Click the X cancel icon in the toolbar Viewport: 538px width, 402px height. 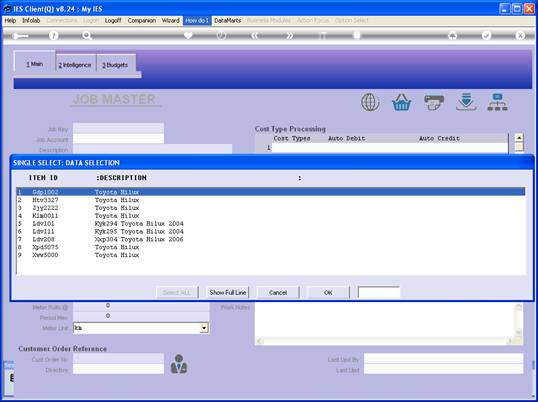(x=520, y=35)
